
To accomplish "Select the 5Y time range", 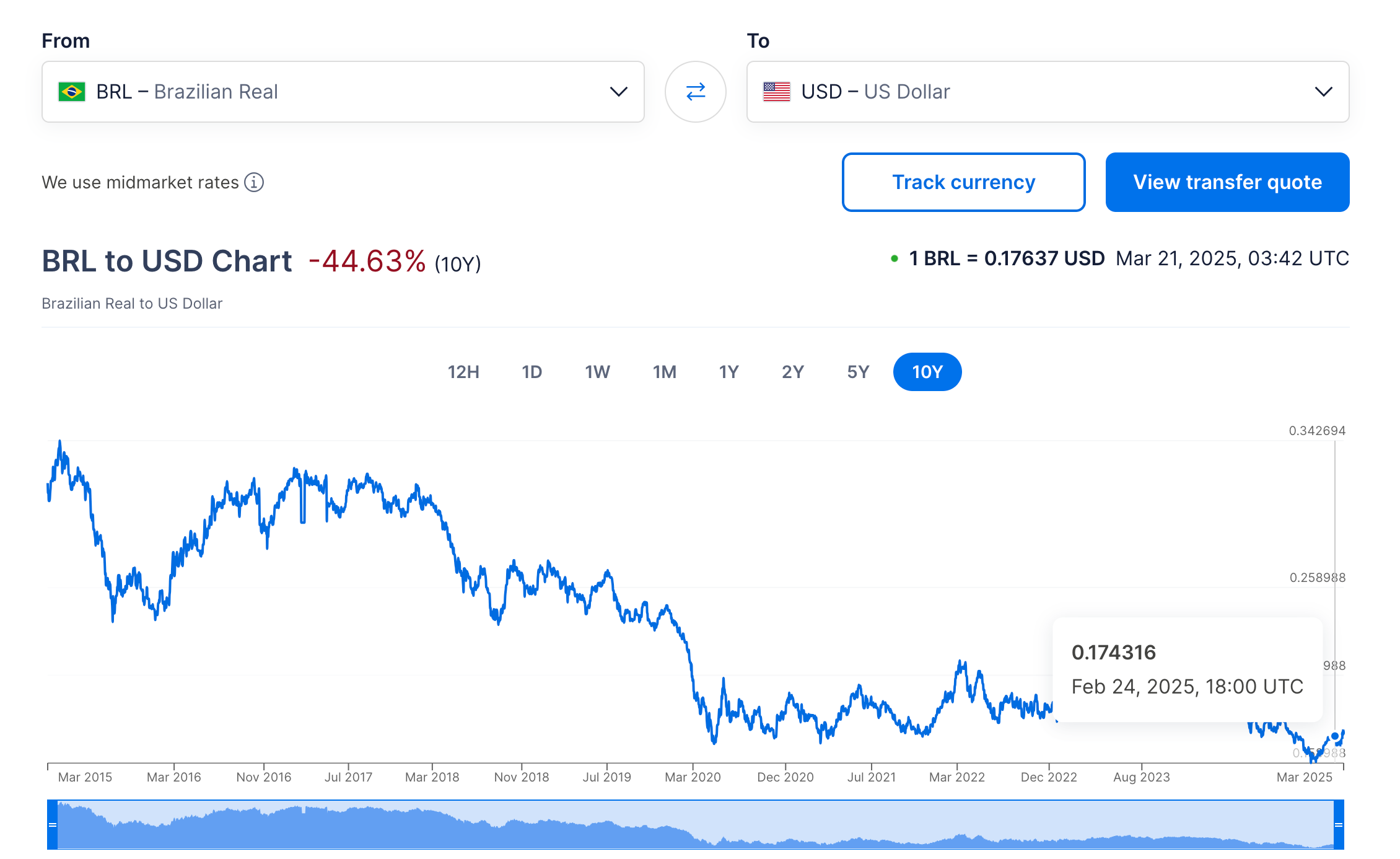I will pyautogui.click(x=858, y=372).
